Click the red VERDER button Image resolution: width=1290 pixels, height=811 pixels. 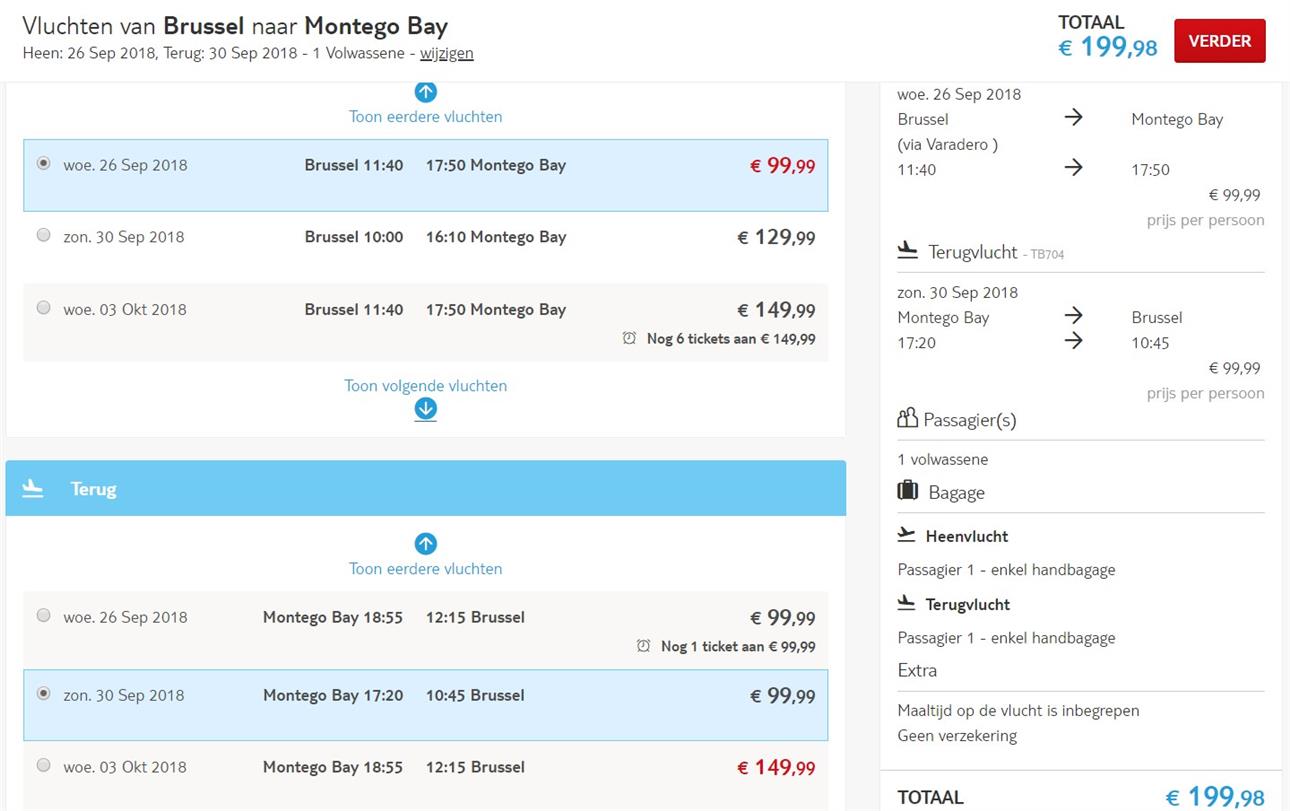[1219, 41]
